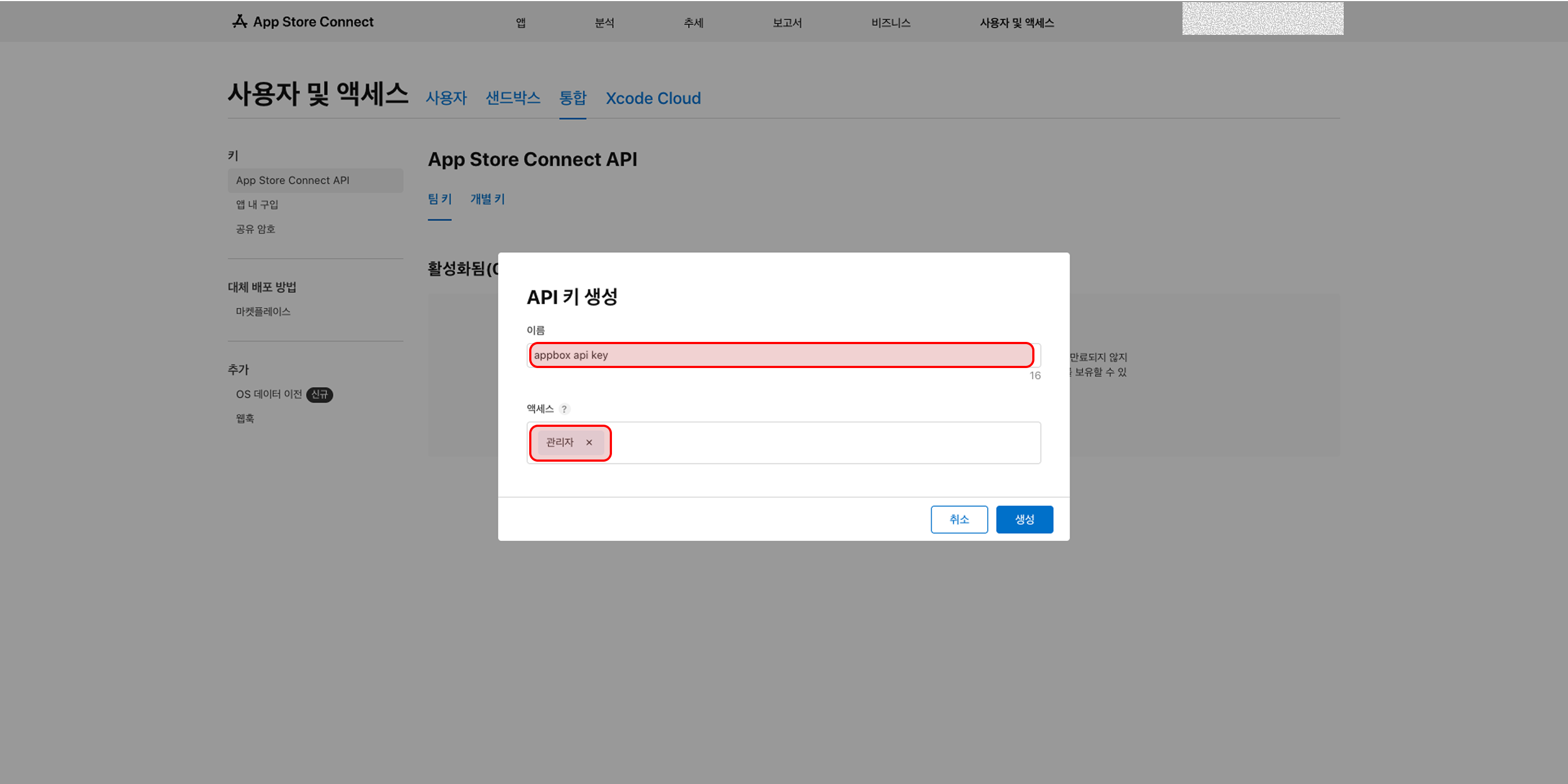Open the 비즈니스 menu in top navigation
The image size is (1568, 784).
click(891, 22)
